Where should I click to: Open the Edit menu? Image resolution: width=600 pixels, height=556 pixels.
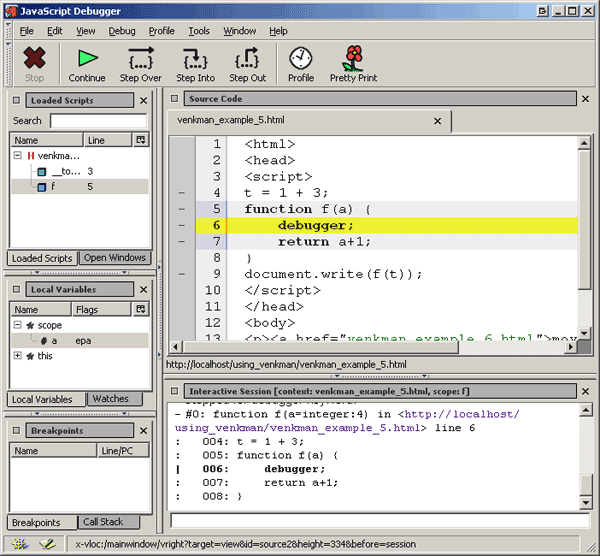click(x=55, y=31)
